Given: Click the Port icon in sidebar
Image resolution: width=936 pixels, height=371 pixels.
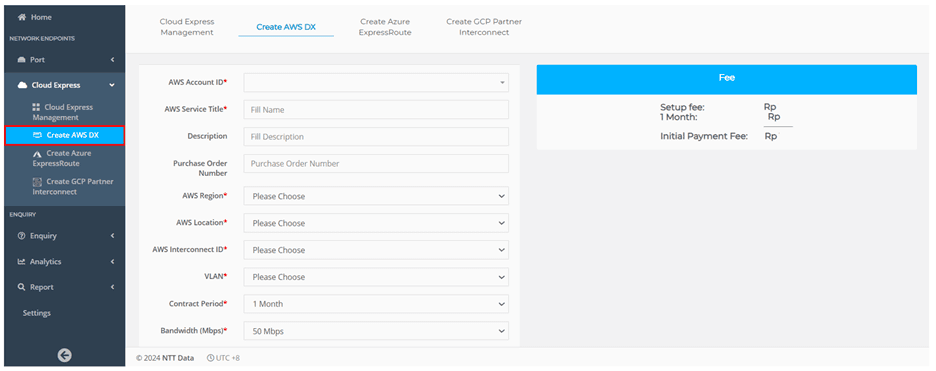Looking at the screenshot, I should 22,60.
